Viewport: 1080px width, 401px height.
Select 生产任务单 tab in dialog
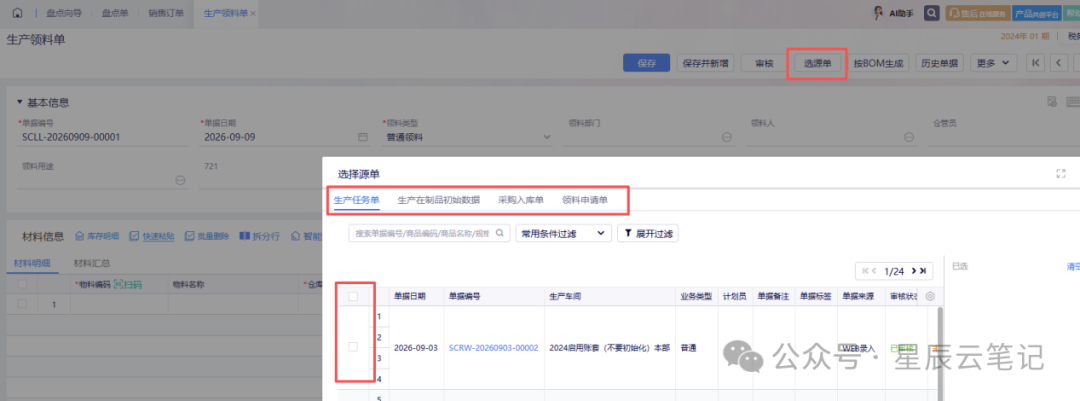(x=357, y=200)
